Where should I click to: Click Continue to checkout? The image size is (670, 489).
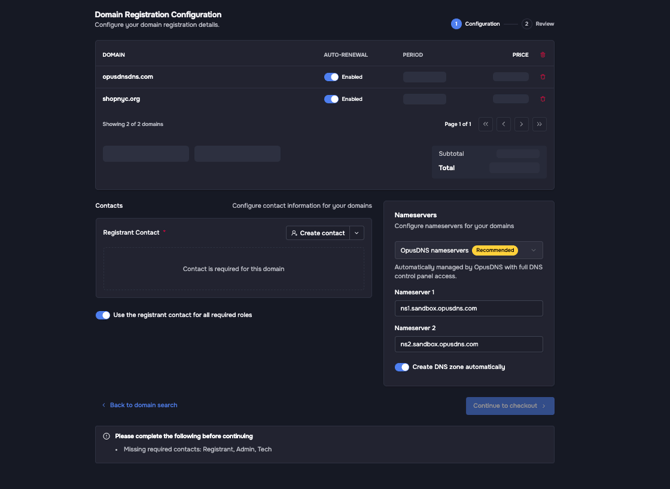pyautogui.click(x=510, y=406)
